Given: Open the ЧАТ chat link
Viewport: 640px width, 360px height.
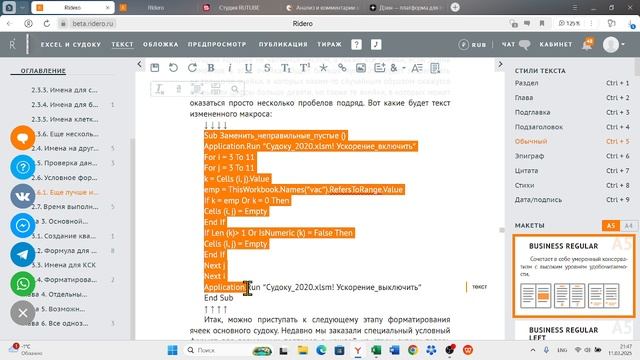Looking at the screenshot, I should click(x=516, y=44).
